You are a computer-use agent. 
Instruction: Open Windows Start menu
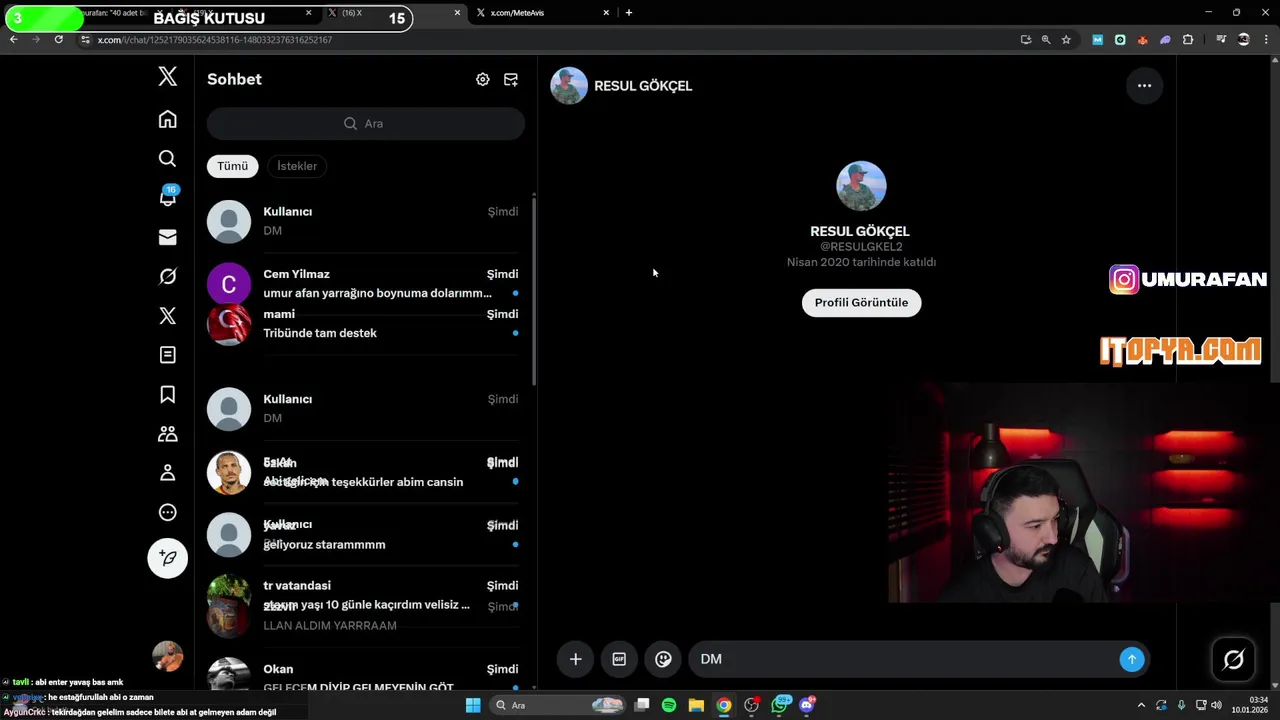(x=473, y=705)
